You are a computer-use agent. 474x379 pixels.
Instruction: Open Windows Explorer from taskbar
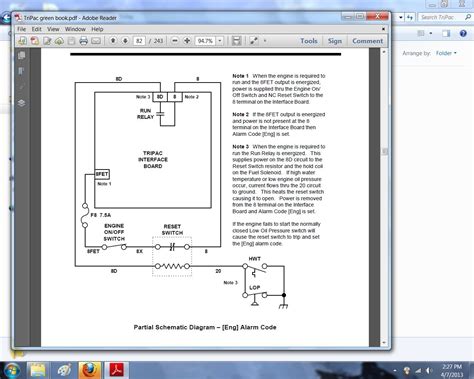click(x=38, y=370)
